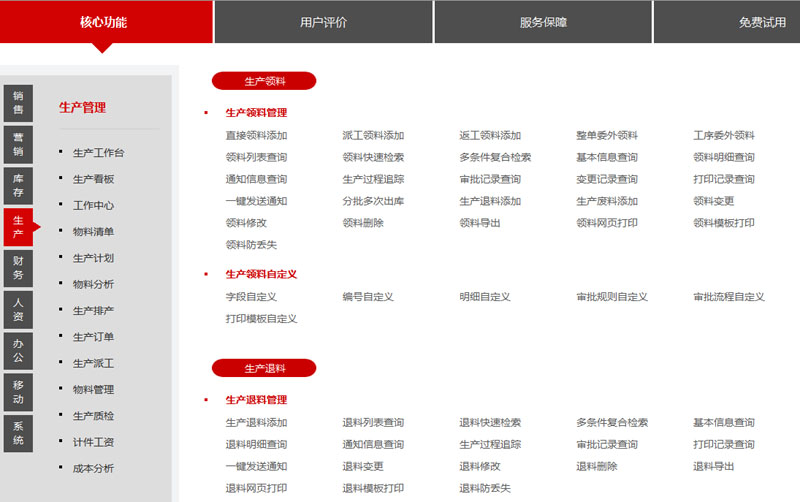This screenshot has height=502, width=800.
Task: Switch to the 用户评价 tab
Action: point(323,22)
